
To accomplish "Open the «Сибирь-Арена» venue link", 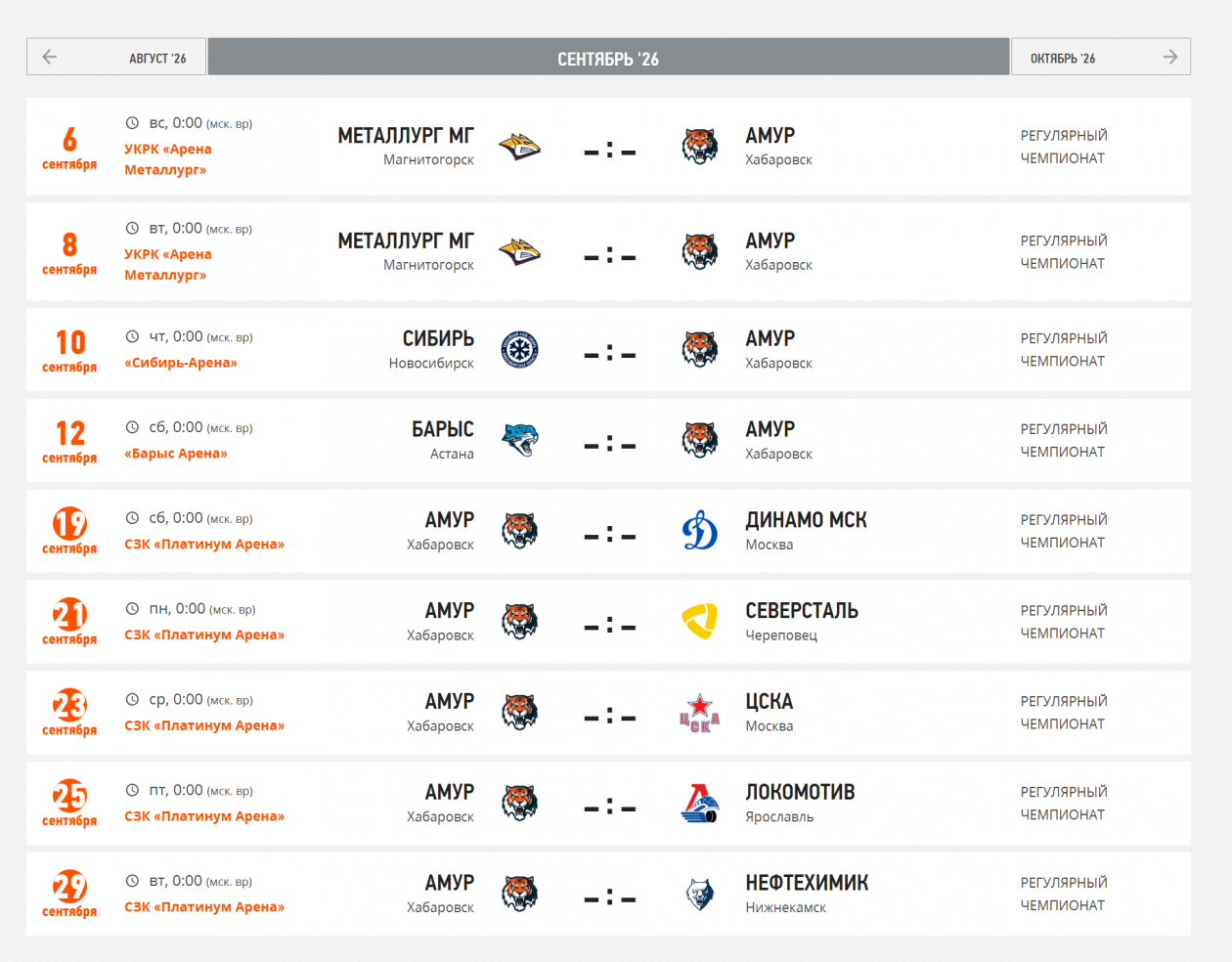I will coord(181,363).
